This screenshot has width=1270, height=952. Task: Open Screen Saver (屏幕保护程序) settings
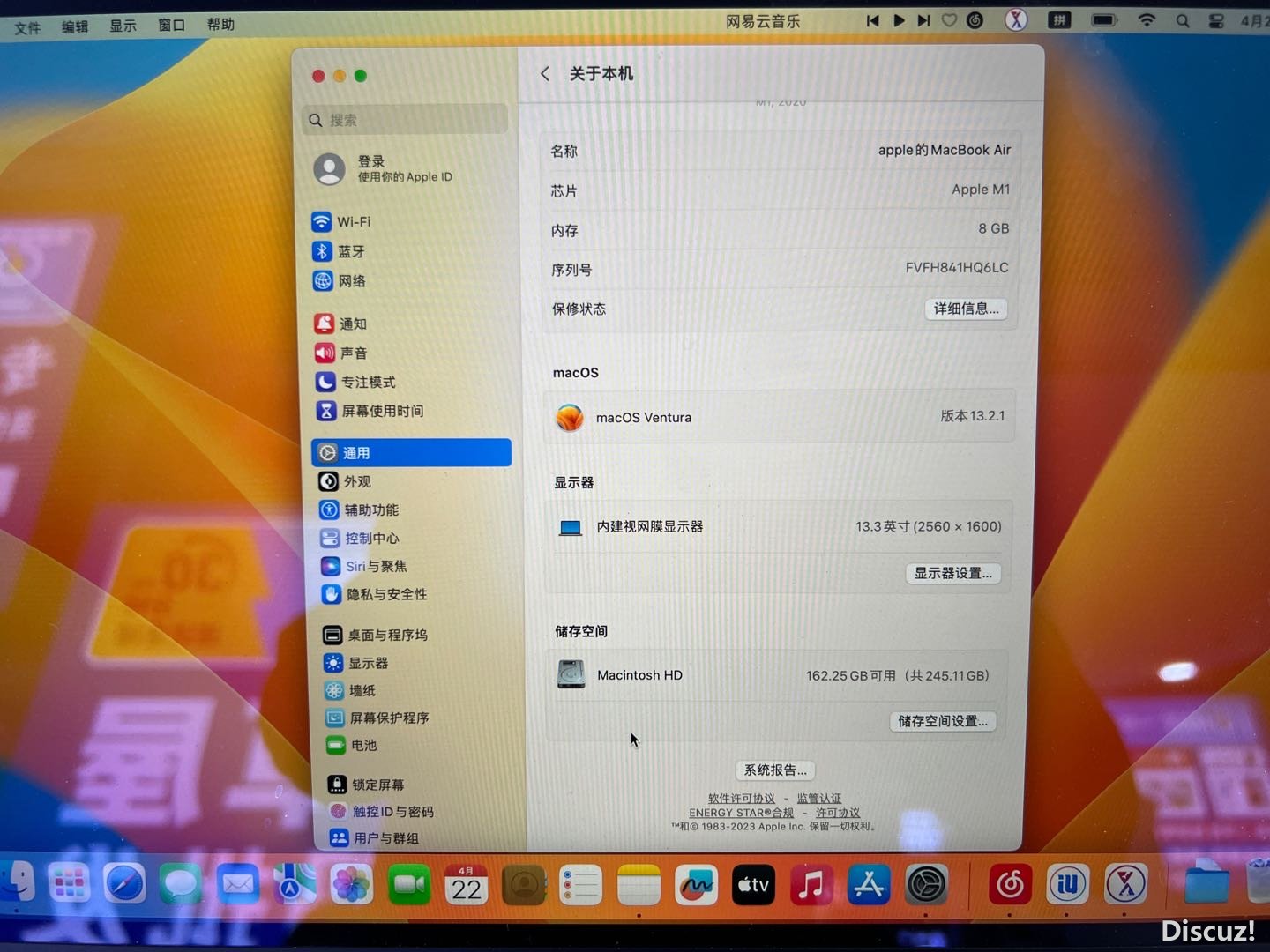pos(377,718)
